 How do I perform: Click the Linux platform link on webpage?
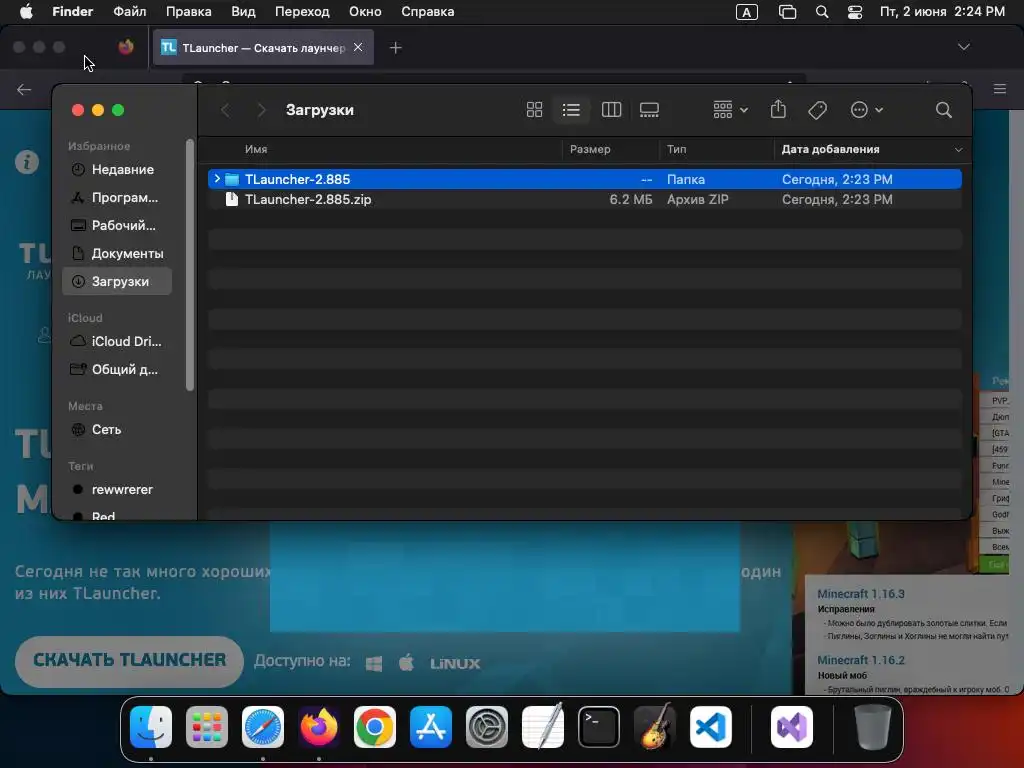[455, 664]
